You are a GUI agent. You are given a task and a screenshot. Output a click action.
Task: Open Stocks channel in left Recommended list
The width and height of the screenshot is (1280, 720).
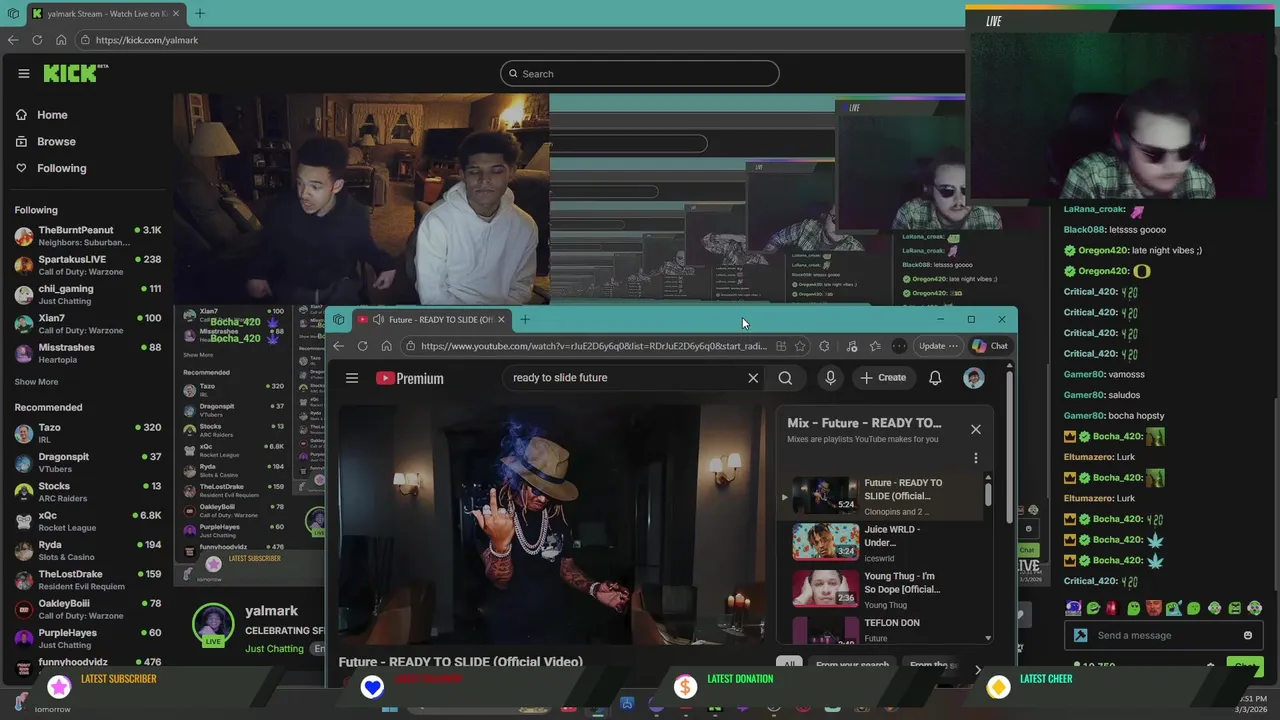coord(88,492)
